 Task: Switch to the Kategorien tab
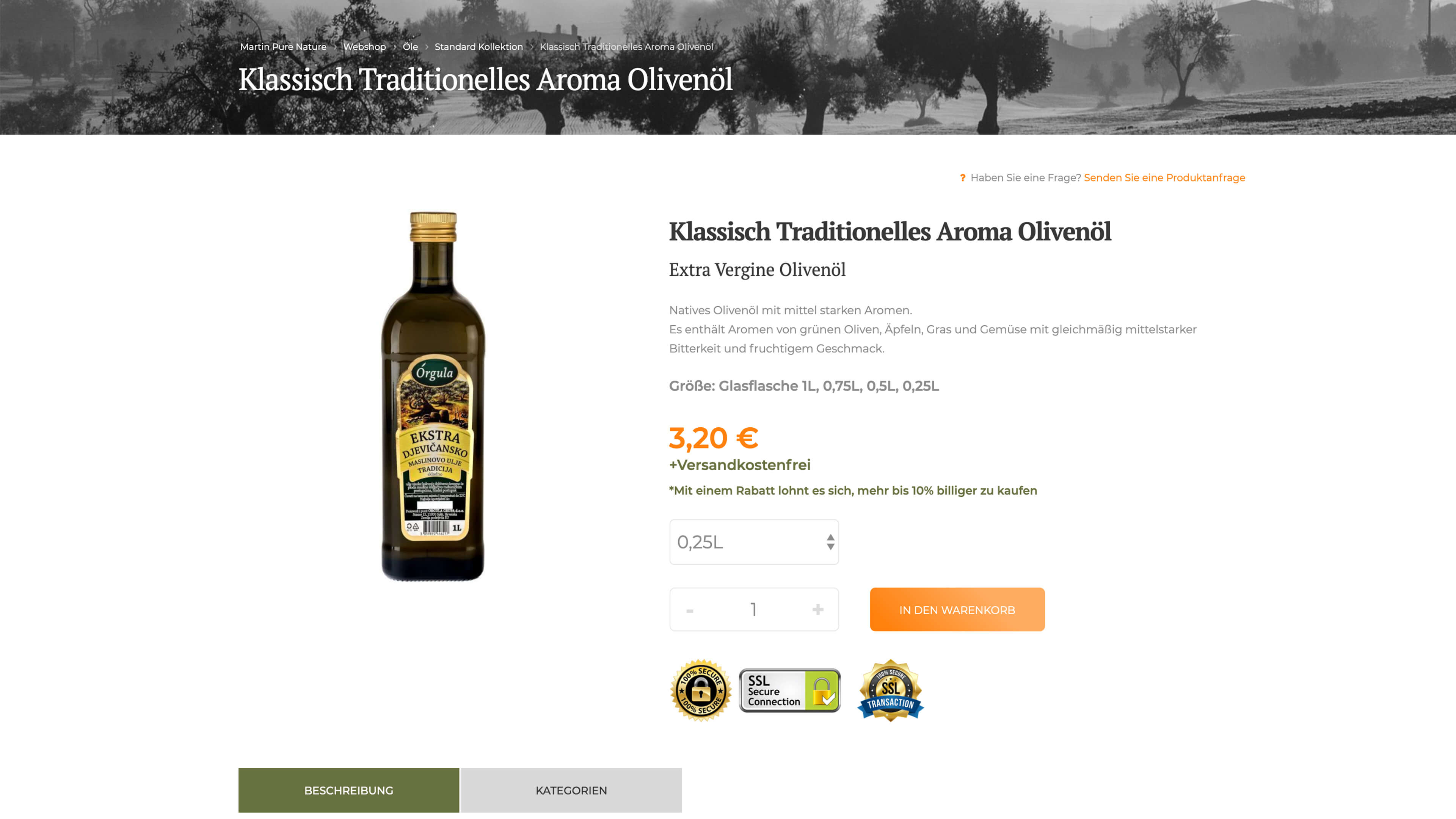(x=571, y=790)
